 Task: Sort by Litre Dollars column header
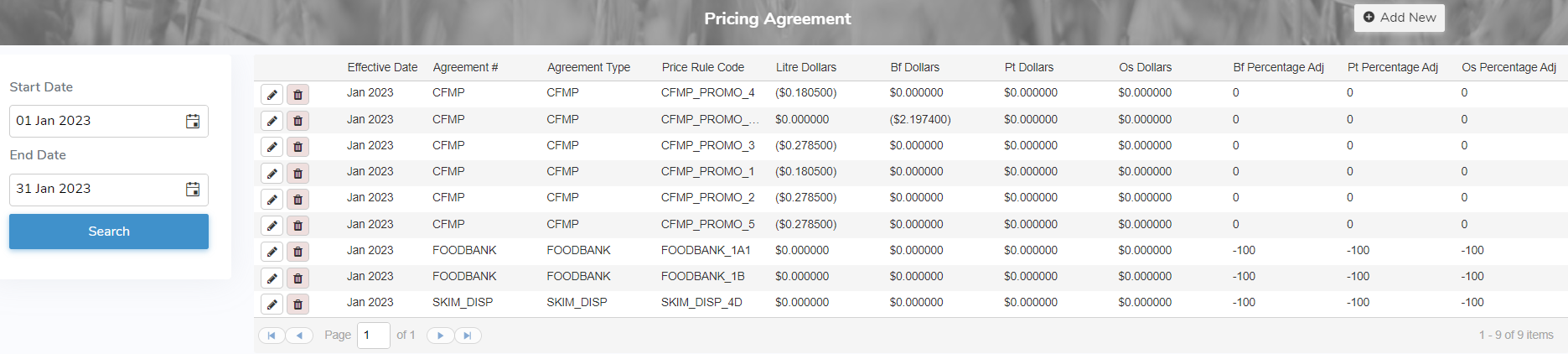pos(805,67)
